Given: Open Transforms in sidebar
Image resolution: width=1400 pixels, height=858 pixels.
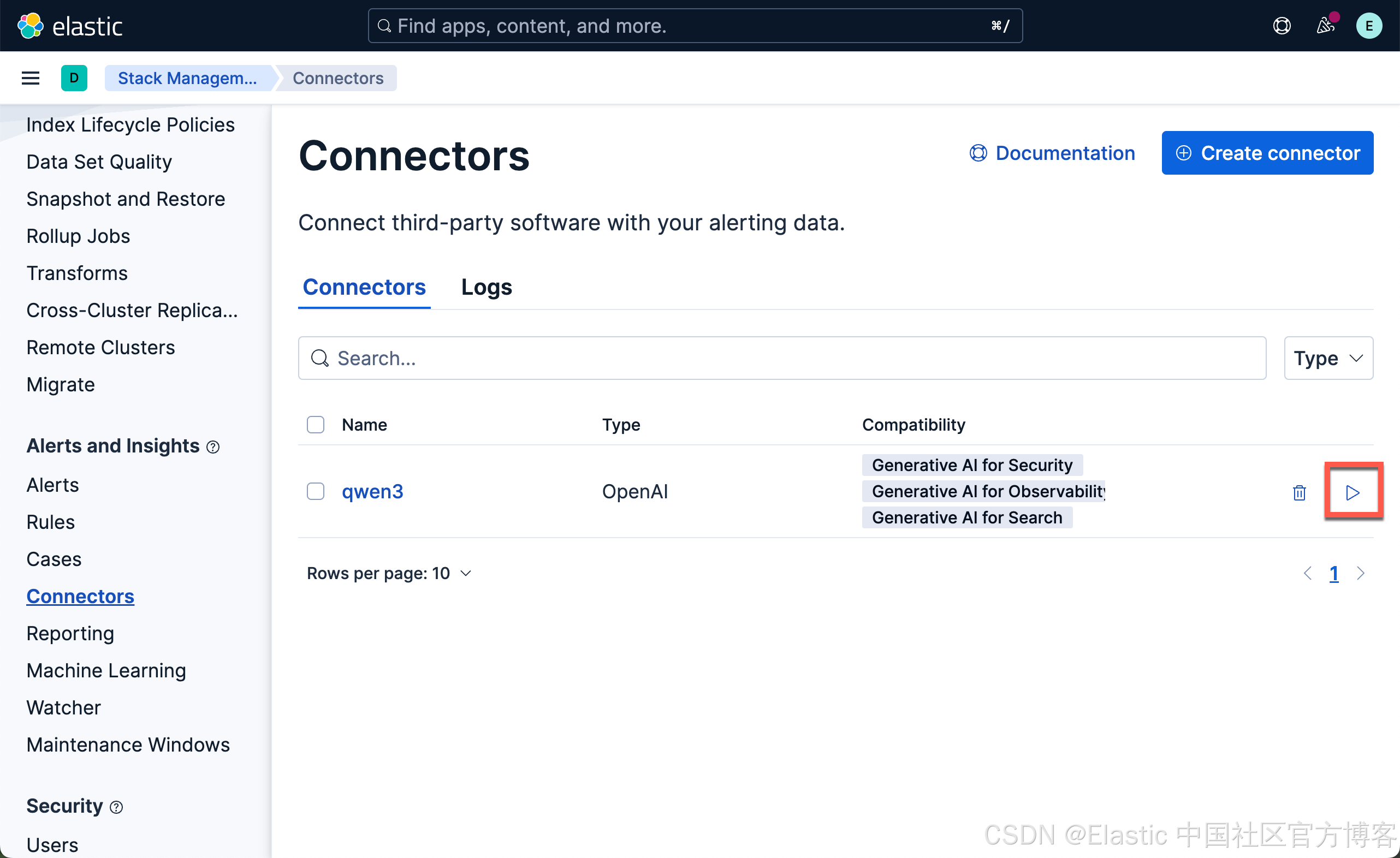Looking at the screenshot, I should 76,273.
